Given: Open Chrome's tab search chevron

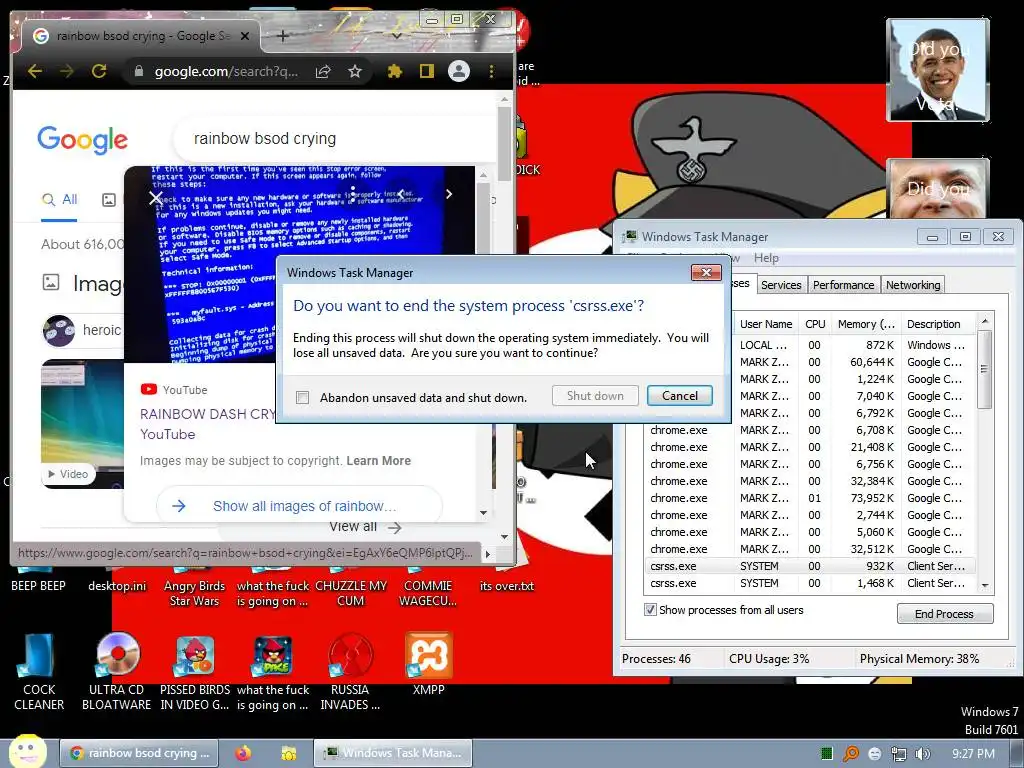Looking at the screenshot, I should pyautogui.click(x=396, y=36).
